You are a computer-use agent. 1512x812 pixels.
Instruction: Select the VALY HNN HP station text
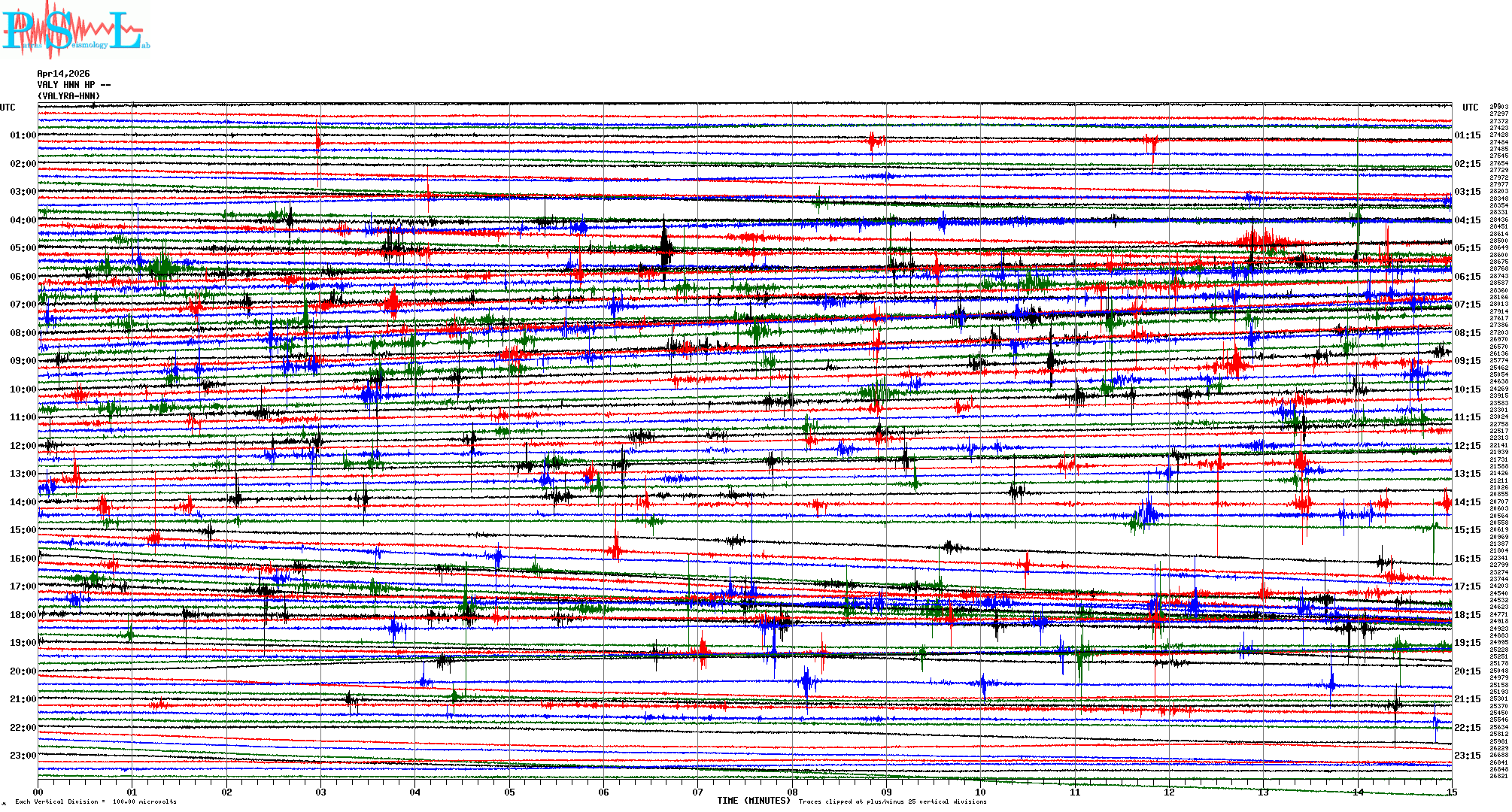coord(73,85)
